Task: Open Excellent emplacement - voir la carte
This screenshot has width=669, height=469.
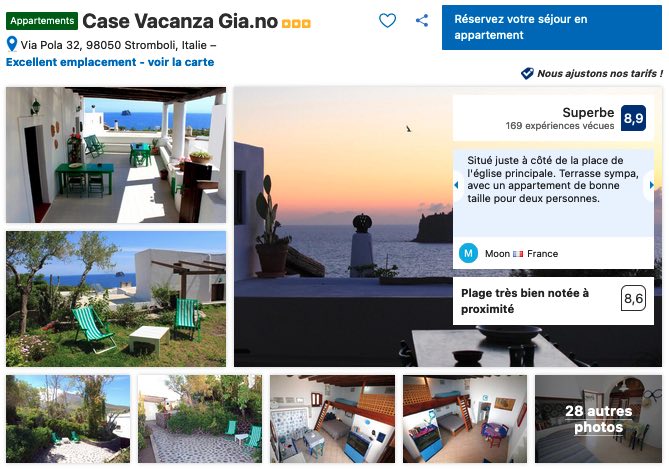Action: [x=110, y=62]
